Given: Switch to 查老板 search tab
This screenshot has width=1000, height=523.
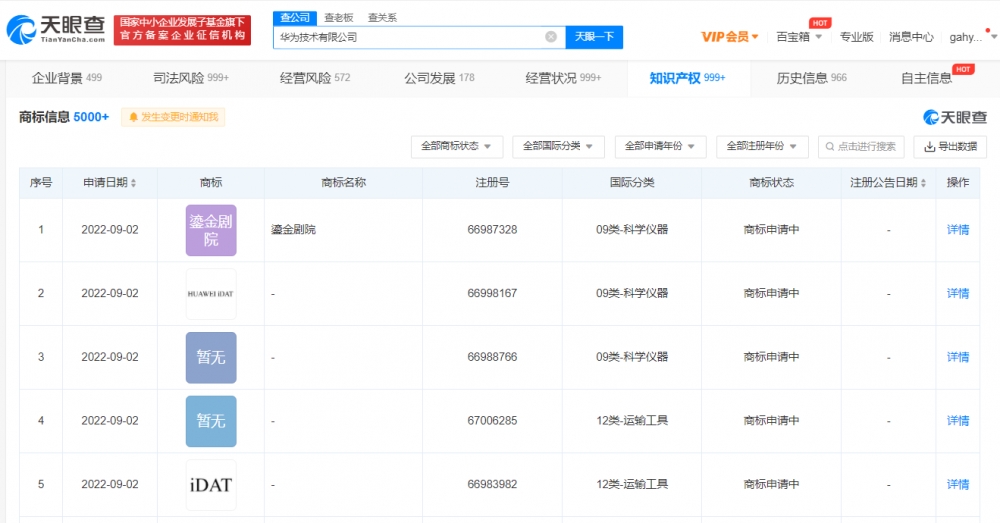Looking at the screenshot, I should pyautogui.click(x=339, y=18).
